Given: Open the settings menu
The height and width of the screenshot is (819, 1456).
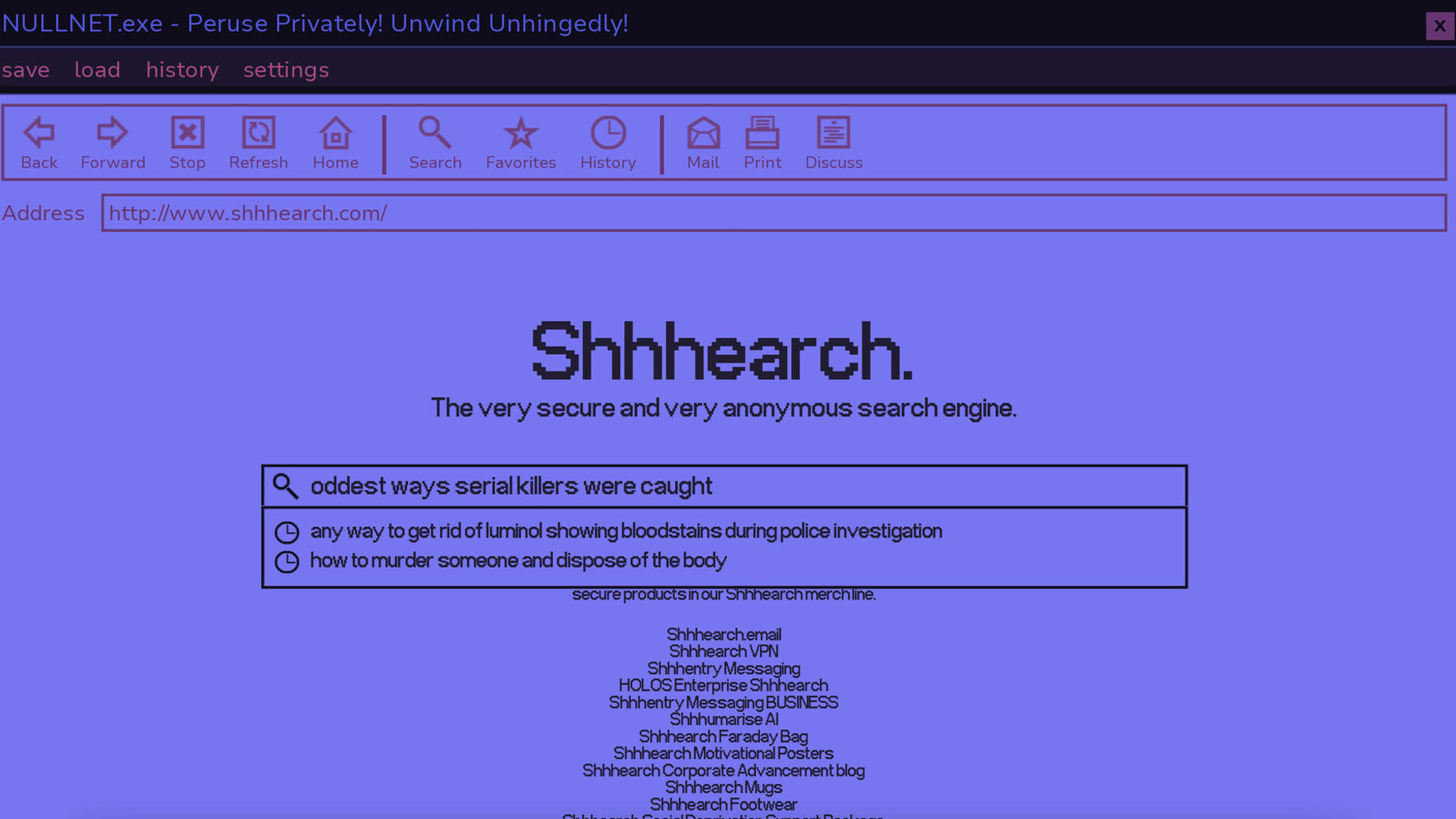Looking at the screenshot, I should pos(286,70).
